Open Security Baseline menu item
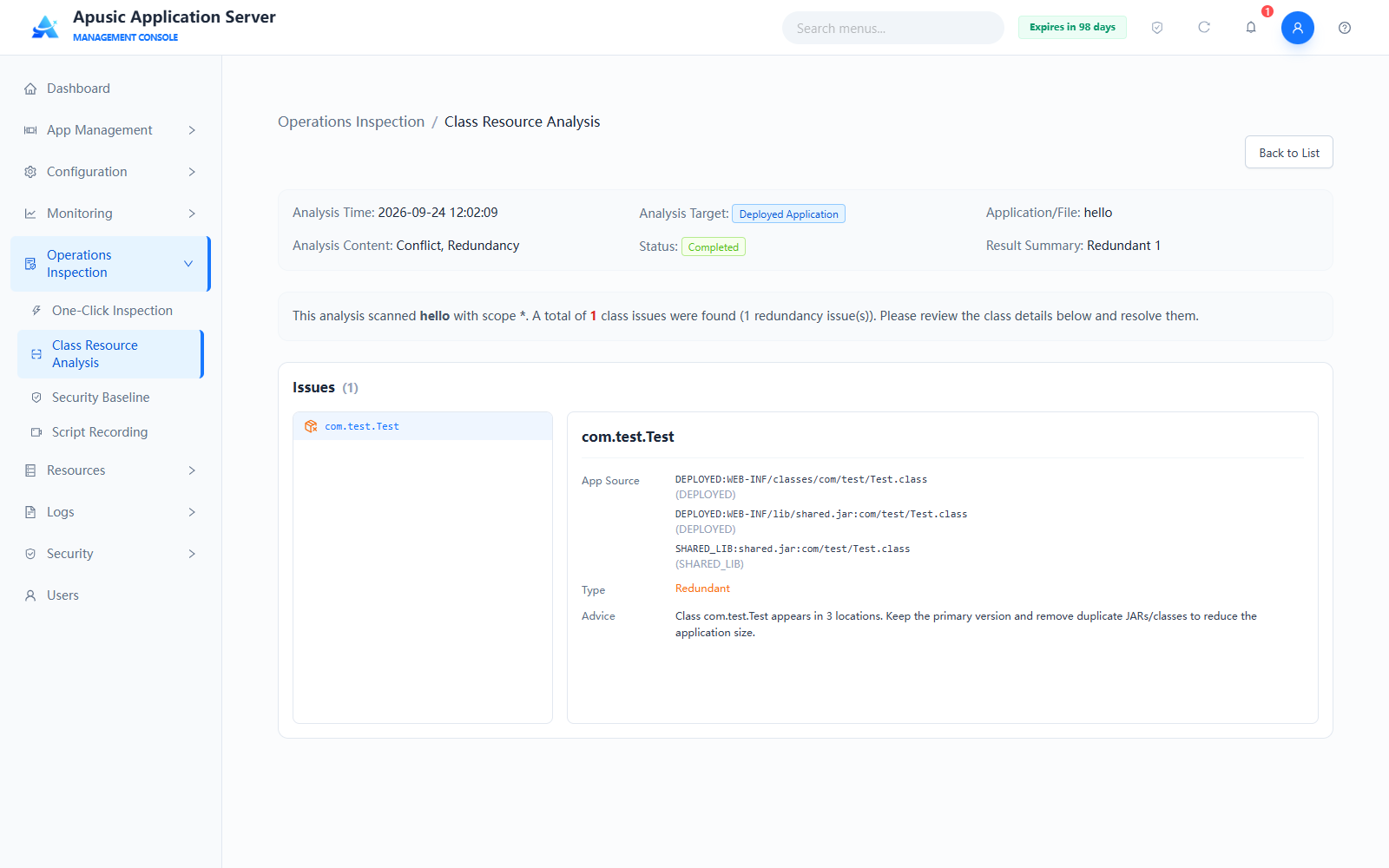Image resolution: width=1389 pixels, height=868 pixels. pyautogui.click(x=110, y=398)
